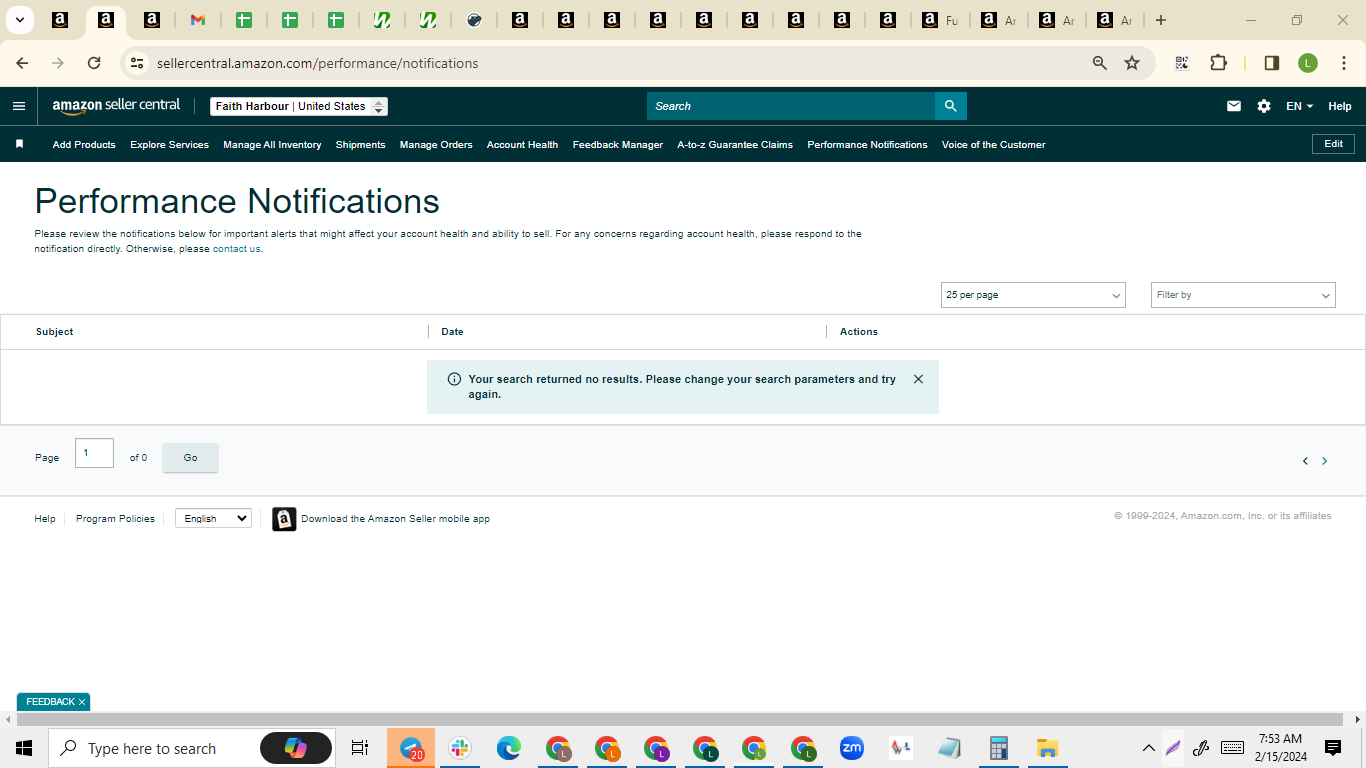
Task: Go to next page of notifications
Action: (x=1325, y=461)
